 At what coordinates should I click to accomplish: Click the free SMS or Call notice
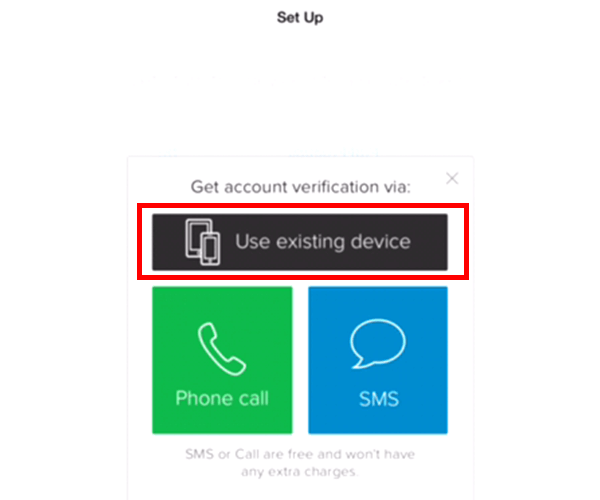click(300, 463)
